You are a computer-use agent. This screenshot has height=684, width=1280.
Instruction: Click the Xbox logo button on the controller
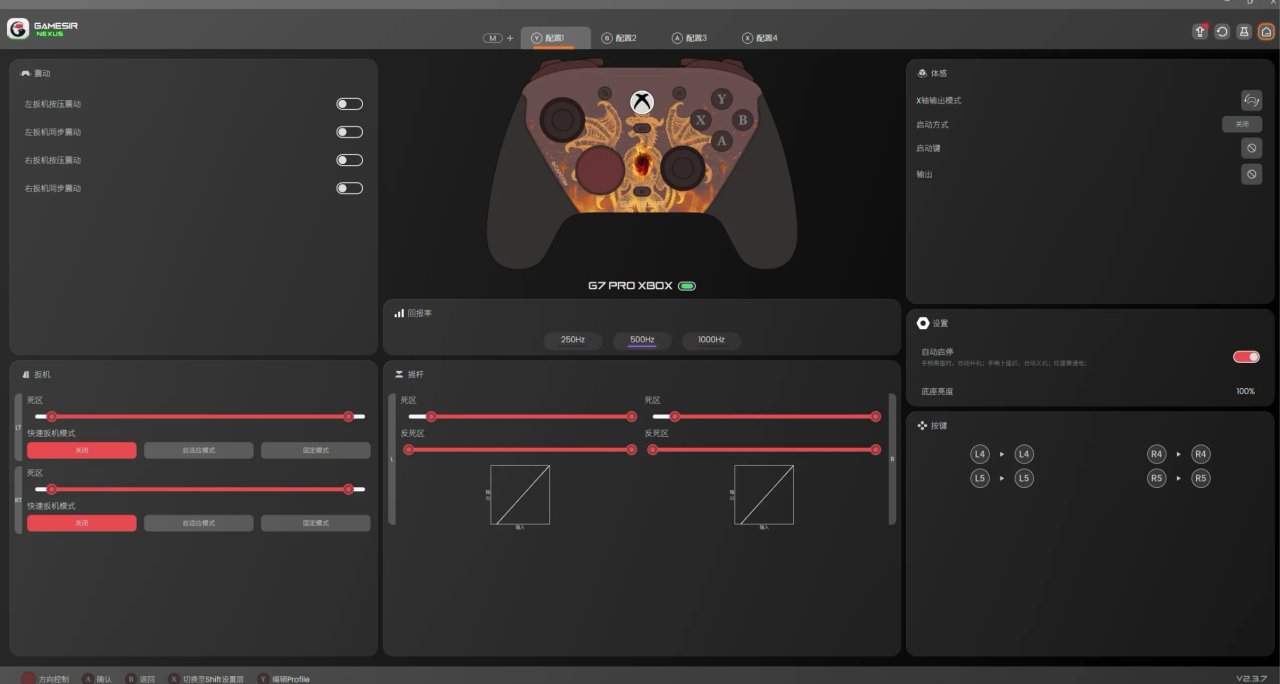(x=642, y=102)
